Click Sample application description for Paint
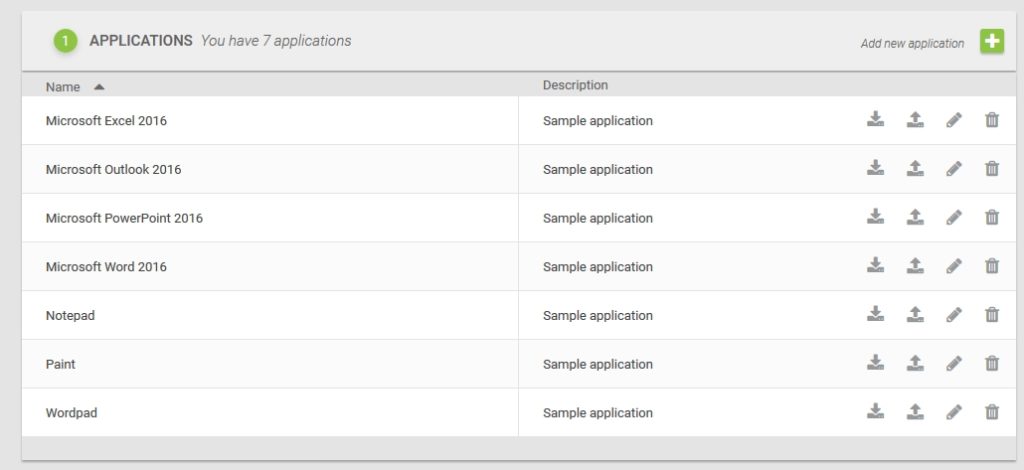 (597, 364)
